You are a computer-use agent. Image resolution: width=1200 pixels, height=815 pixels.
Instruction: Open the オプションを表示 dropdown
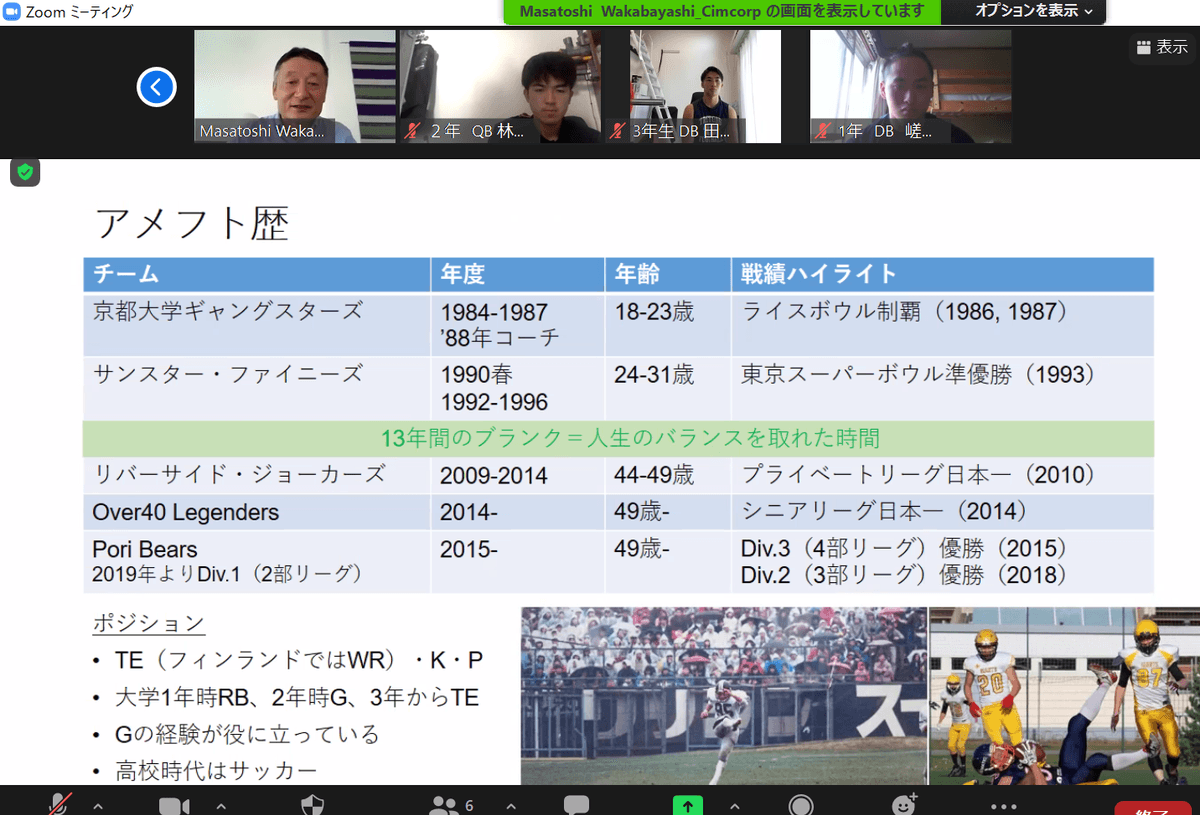(x=1034, y=11)
